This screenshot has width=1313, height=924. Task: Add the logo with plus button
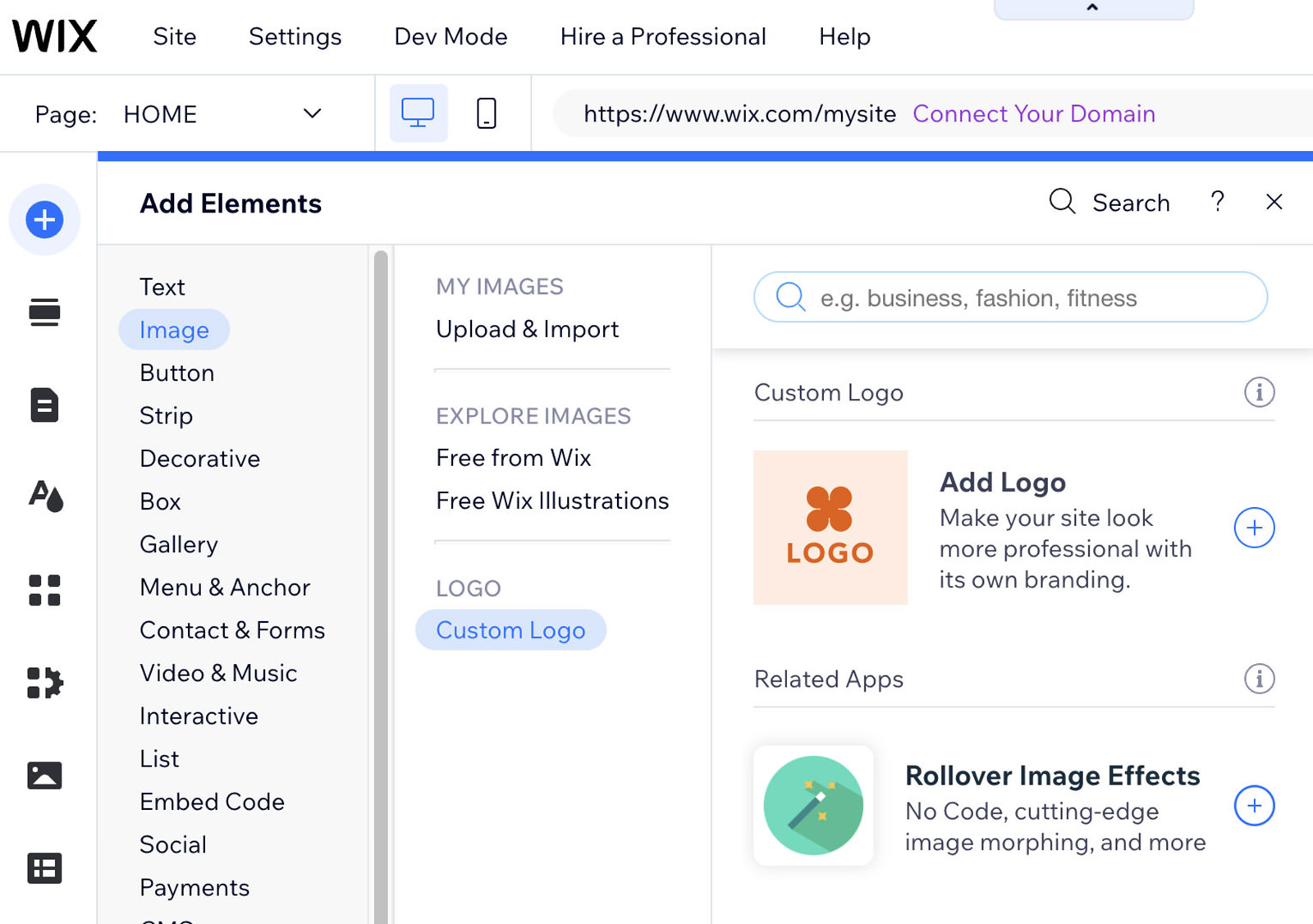[1254, 528]
